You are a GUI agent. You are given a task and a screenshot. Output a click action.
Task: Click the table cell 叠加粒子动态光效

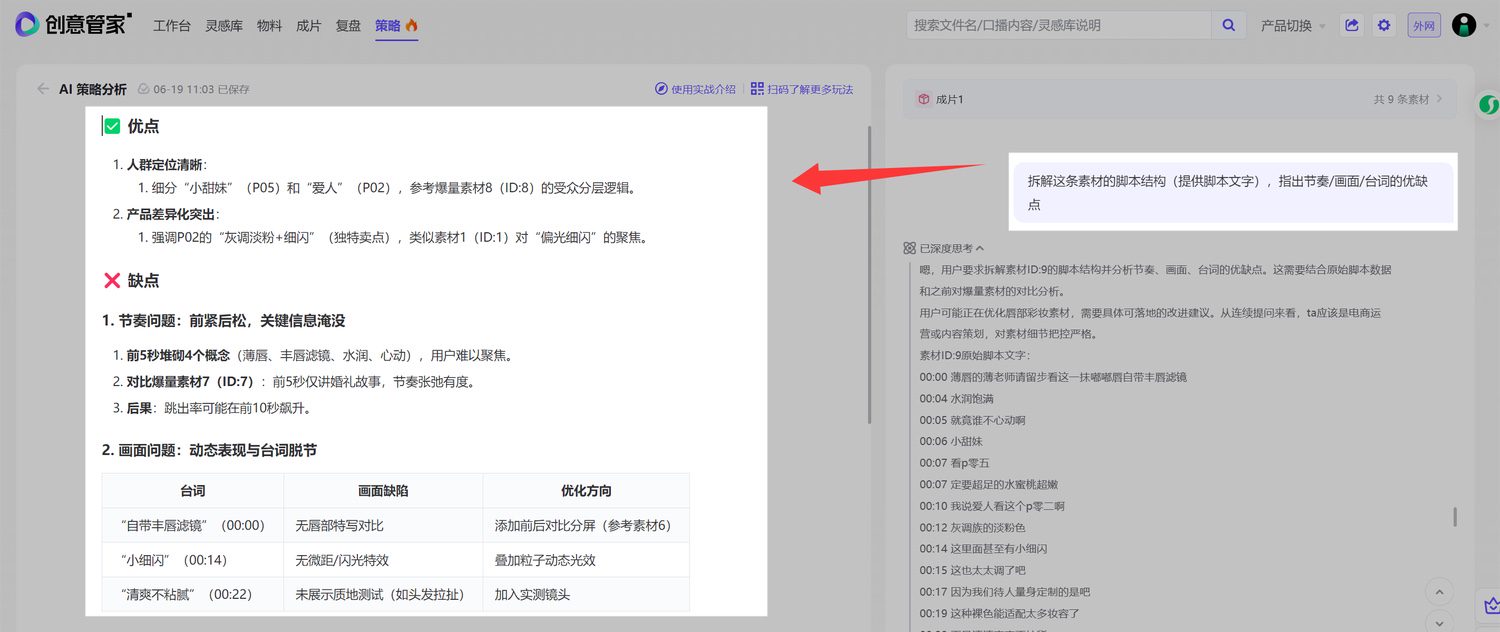click(x=586, y=560)
